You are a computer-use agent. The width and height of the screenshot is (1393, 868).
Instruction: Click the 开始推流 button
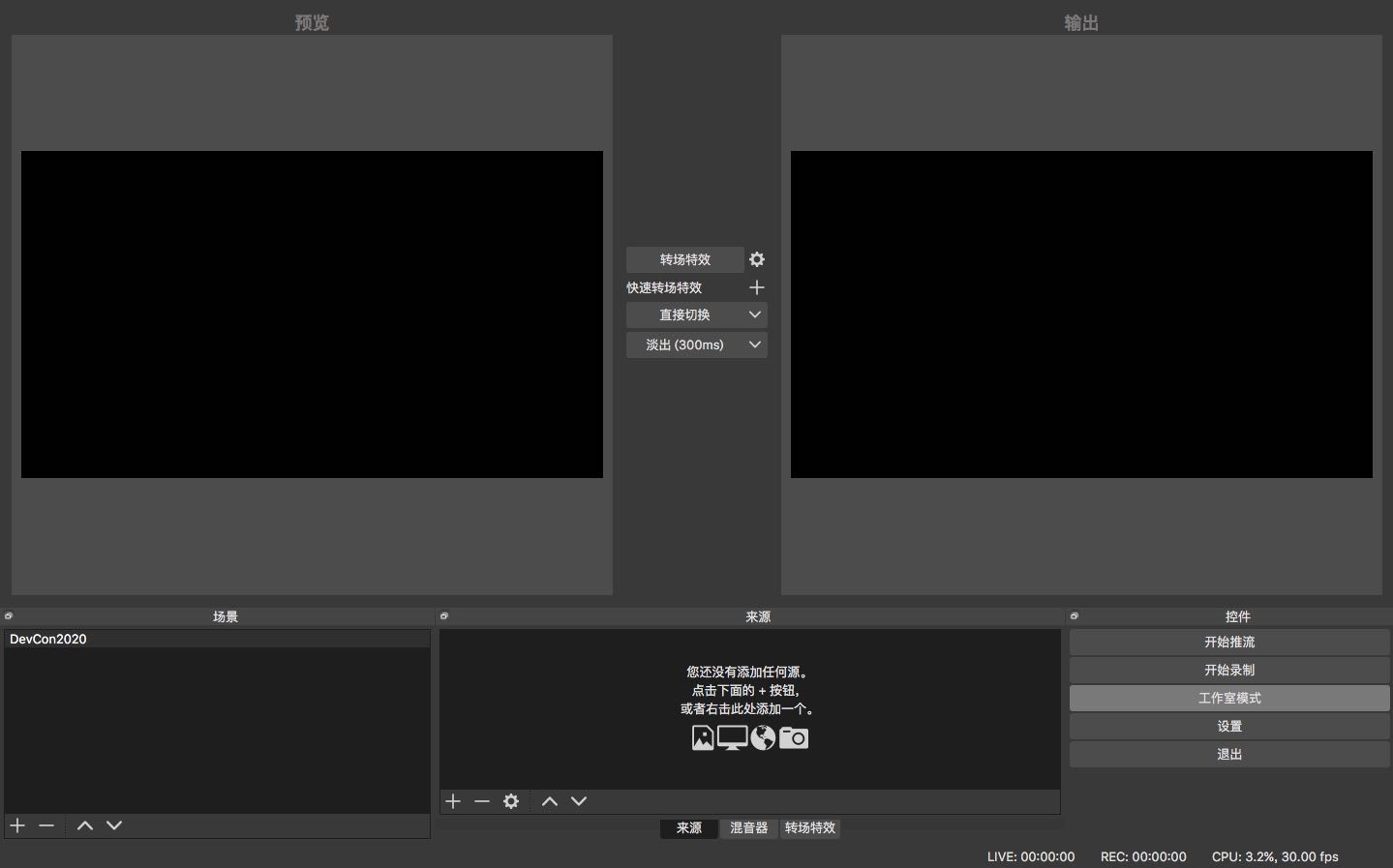pos(1229,642)
